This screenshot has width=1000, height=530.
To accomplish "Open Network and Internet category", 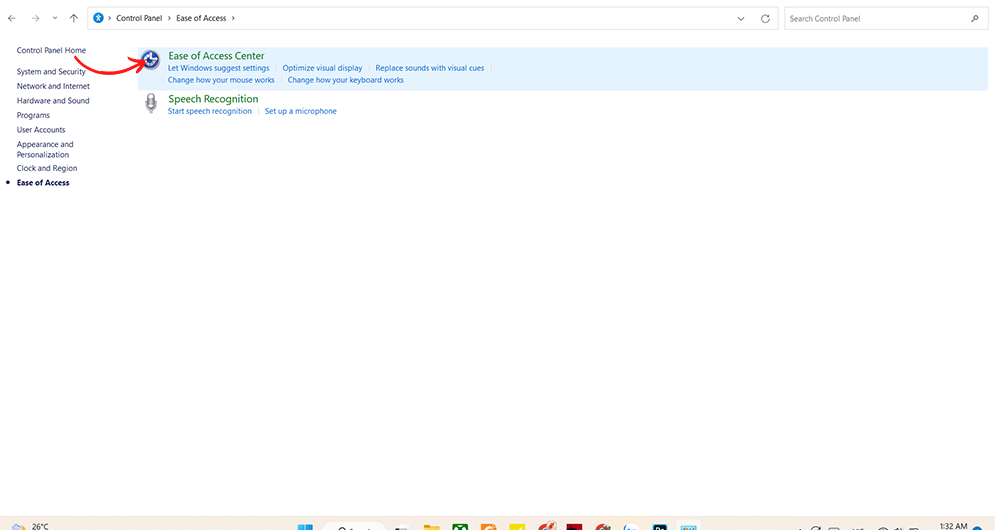I will point(53,86).
